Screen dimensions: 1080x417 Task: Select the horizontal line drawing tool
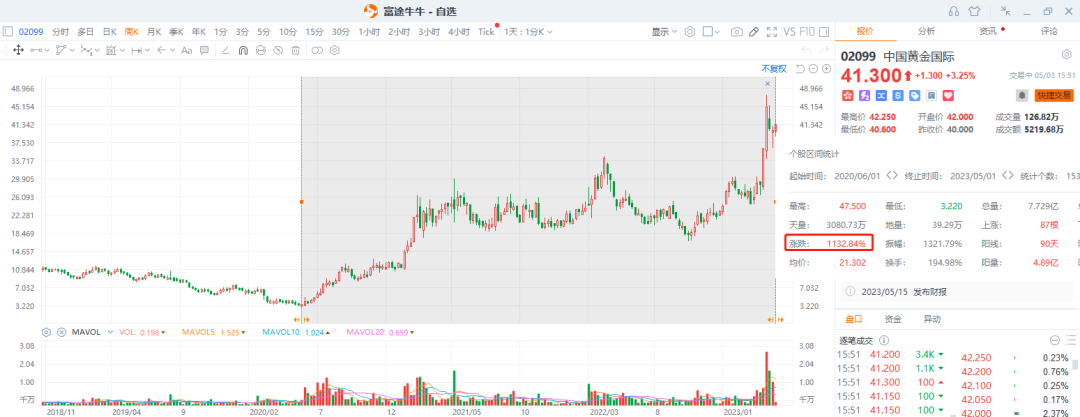37,50
